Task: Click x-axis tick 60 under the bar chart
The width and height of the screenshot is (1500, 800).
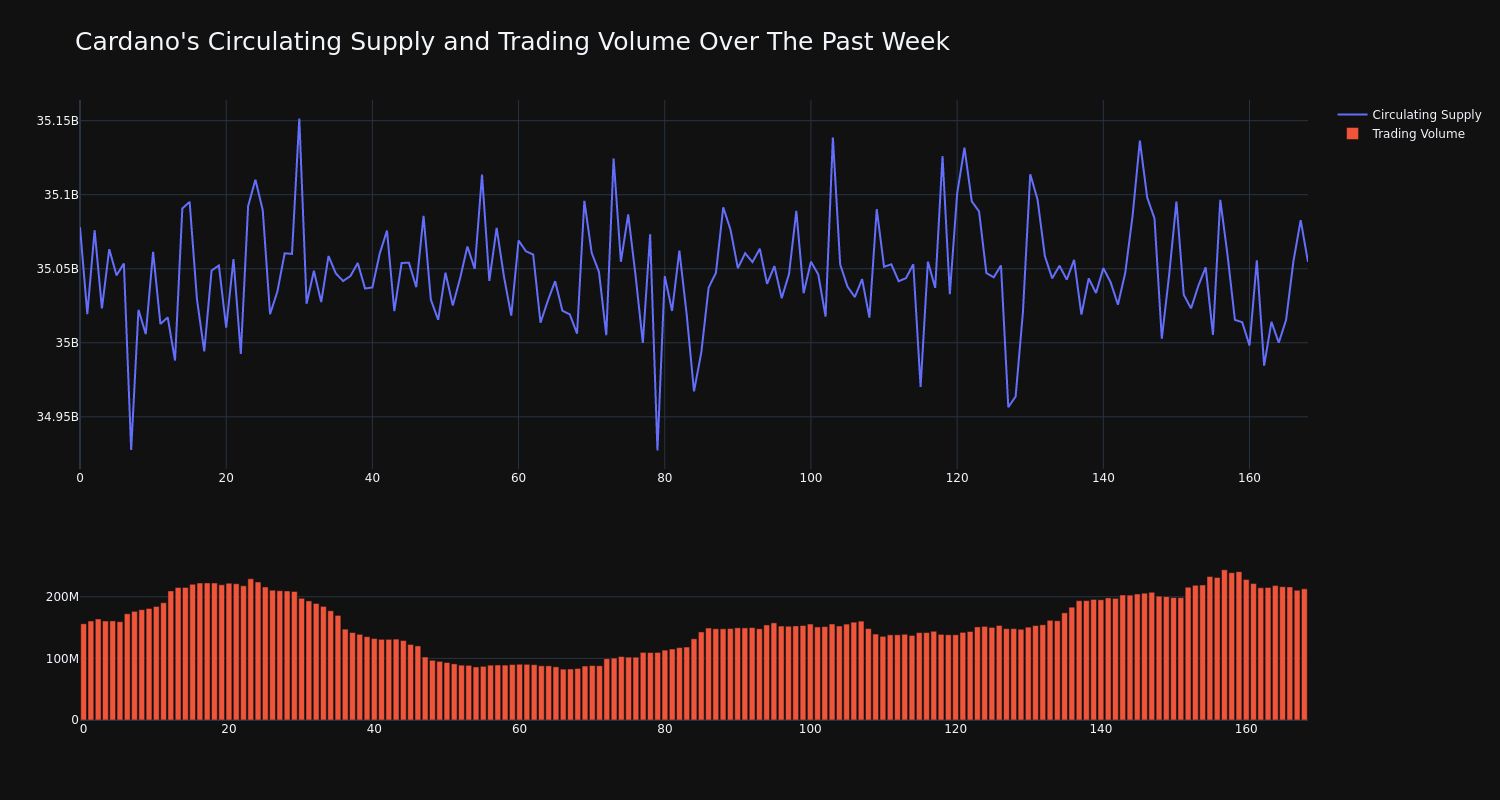Action: 519,729
